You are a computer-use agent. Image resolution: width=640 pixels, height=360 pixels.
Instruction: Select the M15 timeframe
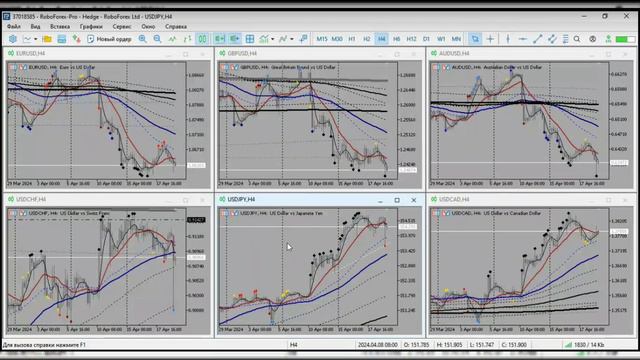point(322,39)
